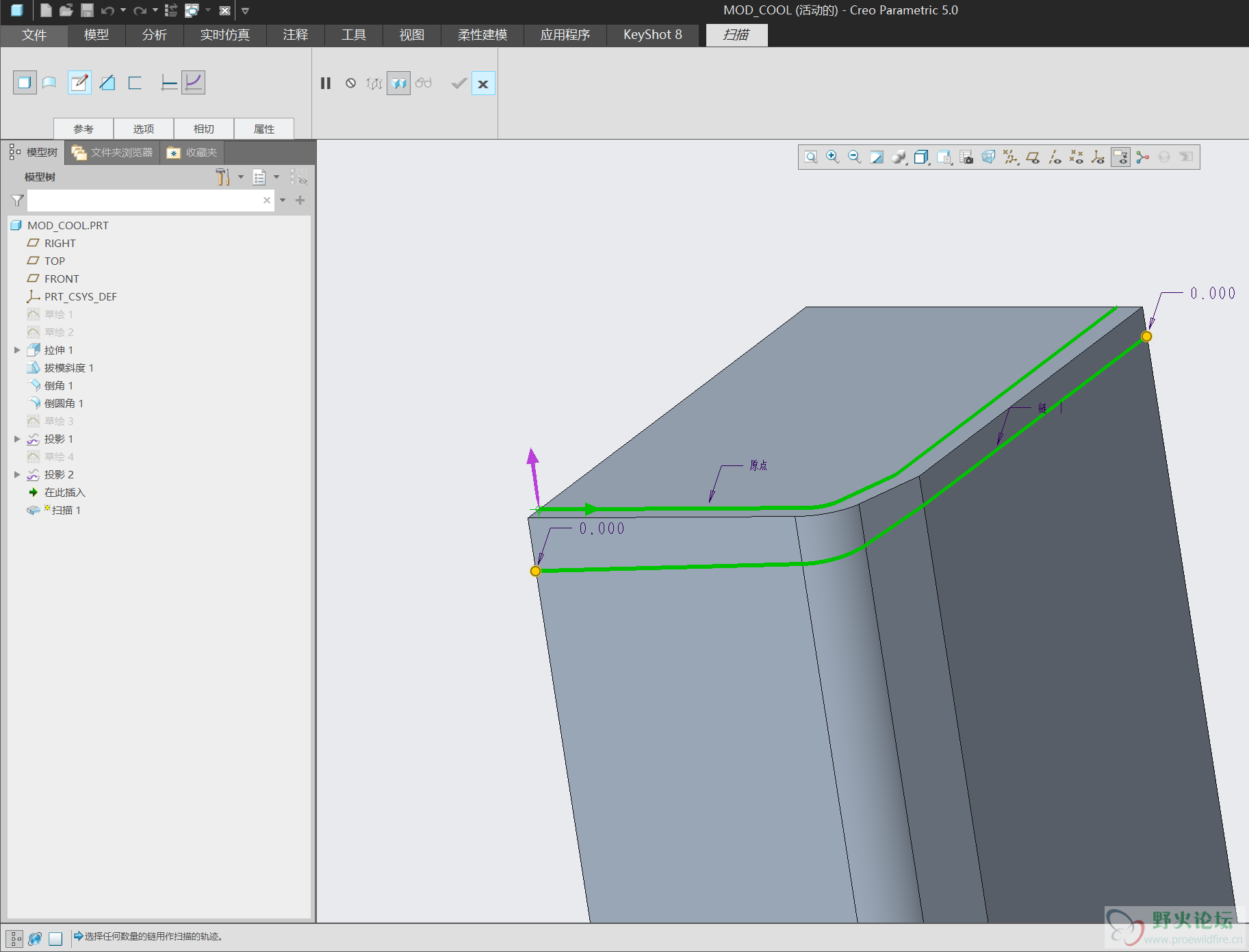Screen dimensions: 1249x952
Task: Toggle the unattached preview icon
Action: tap(374, 83)
